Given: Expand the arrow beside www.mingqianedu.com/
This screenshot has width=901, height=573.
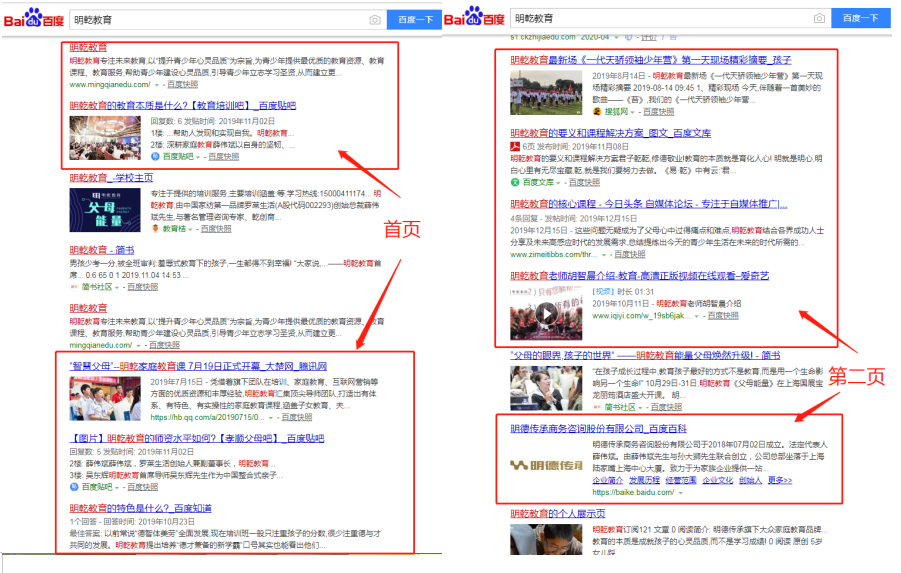Looking at the screenshot, I should [156, 85].
